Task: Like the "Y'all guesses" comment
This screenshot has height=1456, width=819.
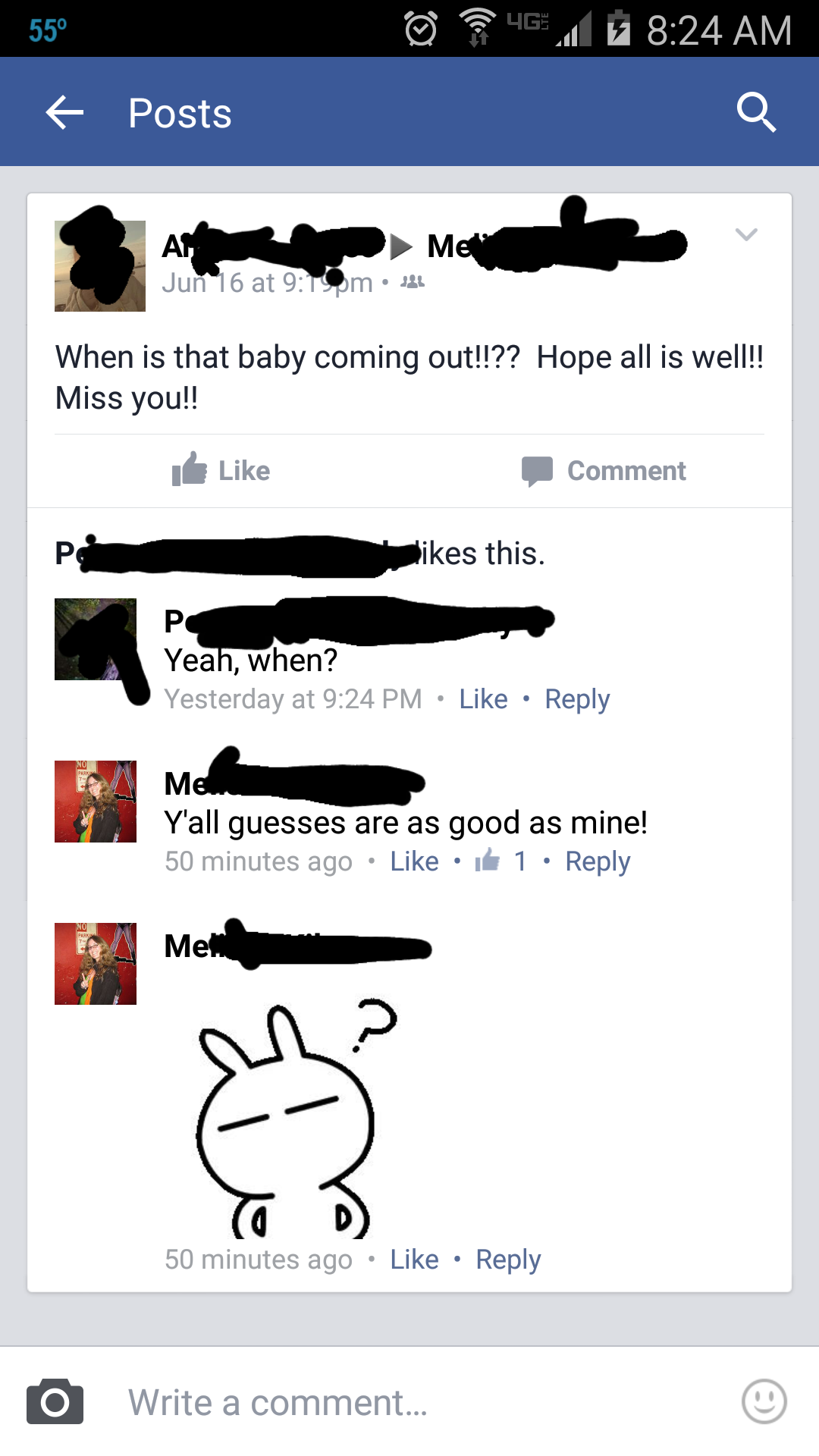Action: pyautogui.click(x=414, y=861)
